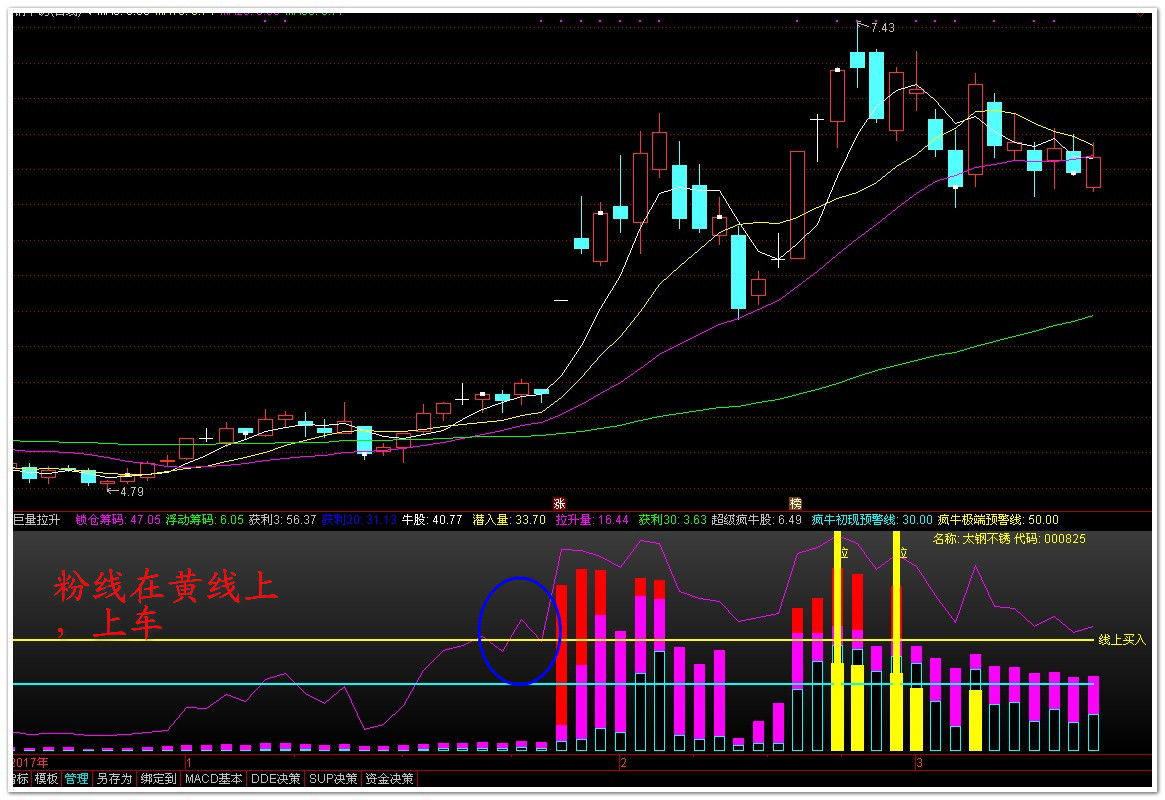The image size is (1165, 800).
Task: Open the 绑定到 tab
Action: click(158, 778)
